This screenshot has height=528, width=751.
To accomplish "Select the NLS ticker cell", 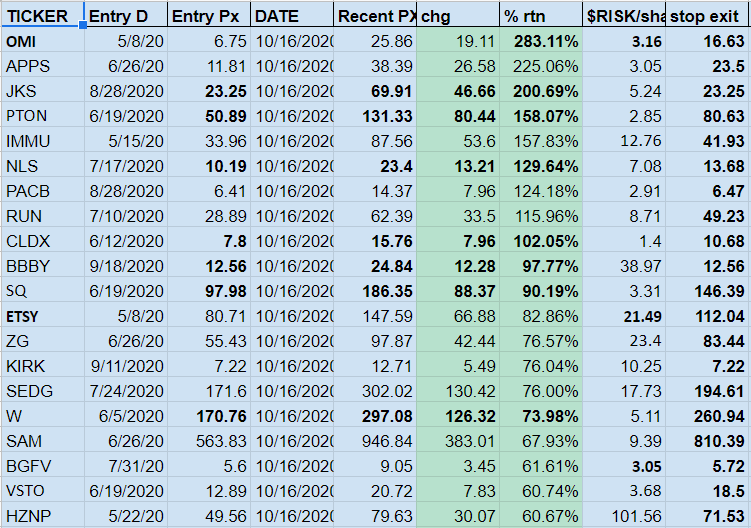I will pos(42,166).
